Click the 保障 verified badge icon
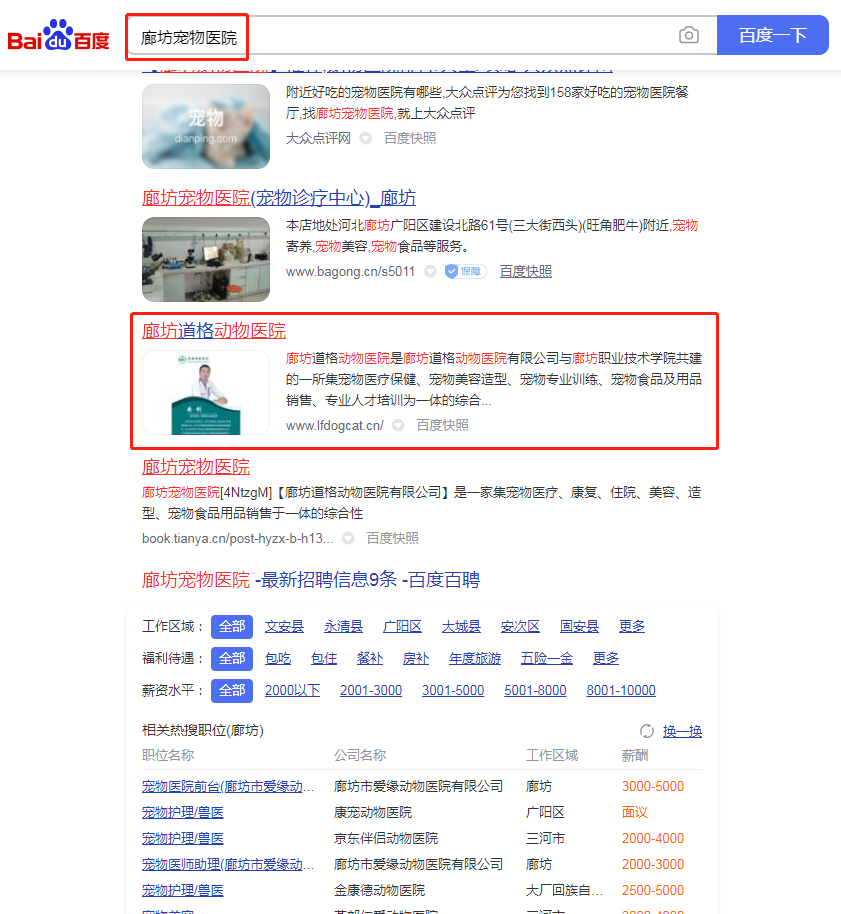The height and width of the screenshot is (914, 841). [465, 272]
